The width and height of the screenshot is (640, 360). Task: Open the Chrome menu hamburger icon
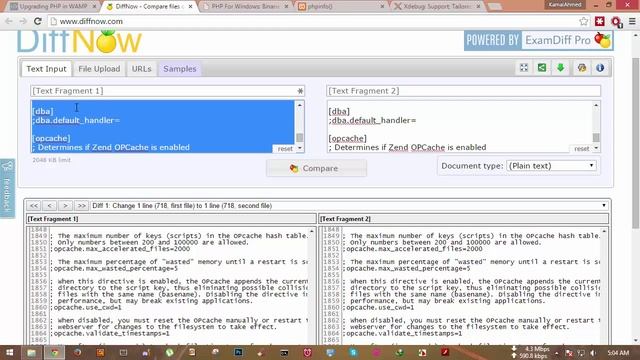click(x=632, y=21)
